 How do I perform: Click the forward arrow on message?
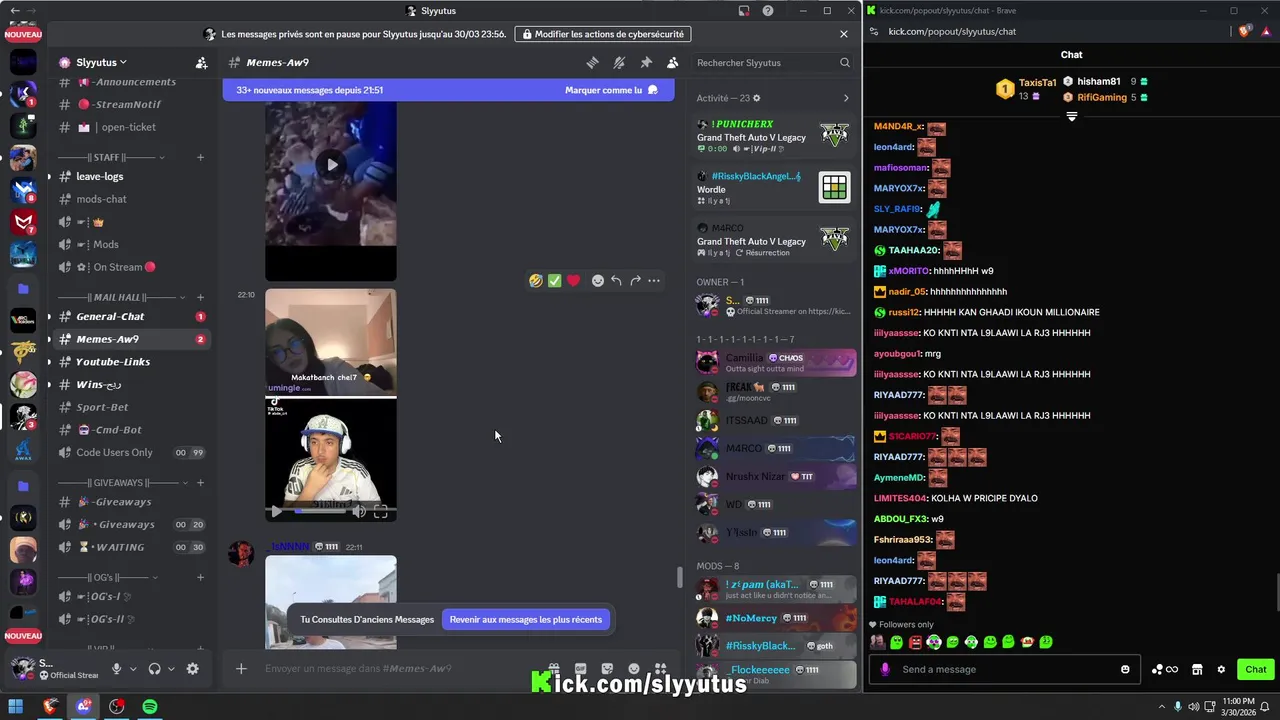(x=635, y=281)
